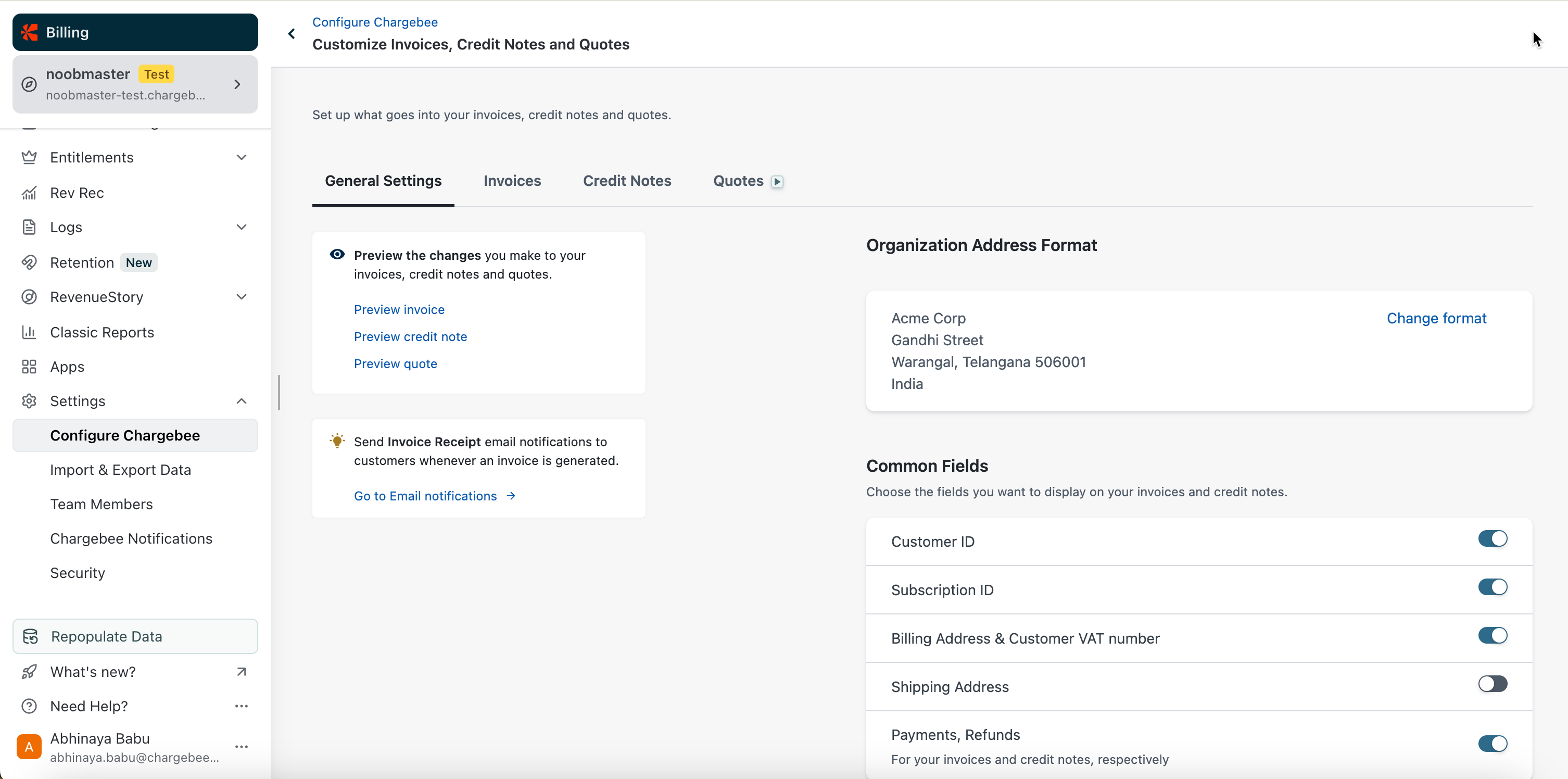Open the Credit Notes tab
The height and width of the screenshot is (779, 1568).
coord(626,182)
